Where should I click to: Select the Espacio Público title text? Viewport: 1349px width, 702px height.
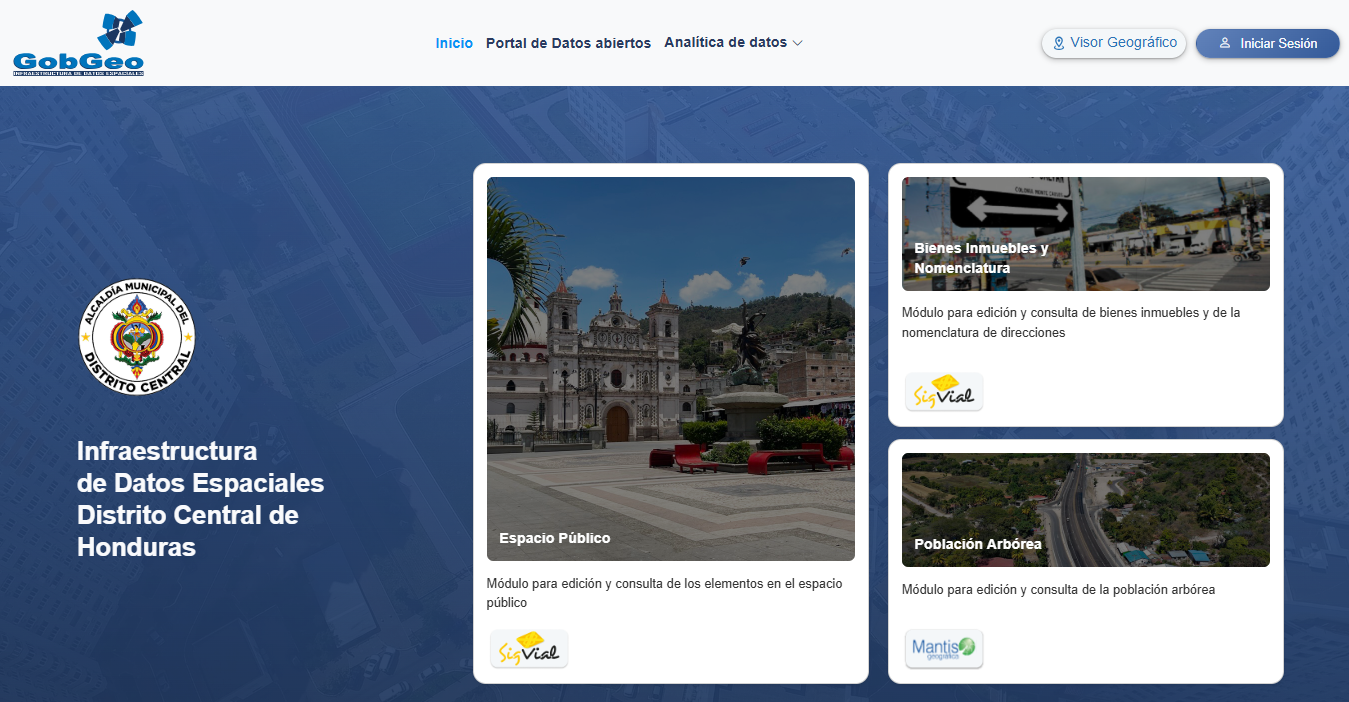point(555,538)
